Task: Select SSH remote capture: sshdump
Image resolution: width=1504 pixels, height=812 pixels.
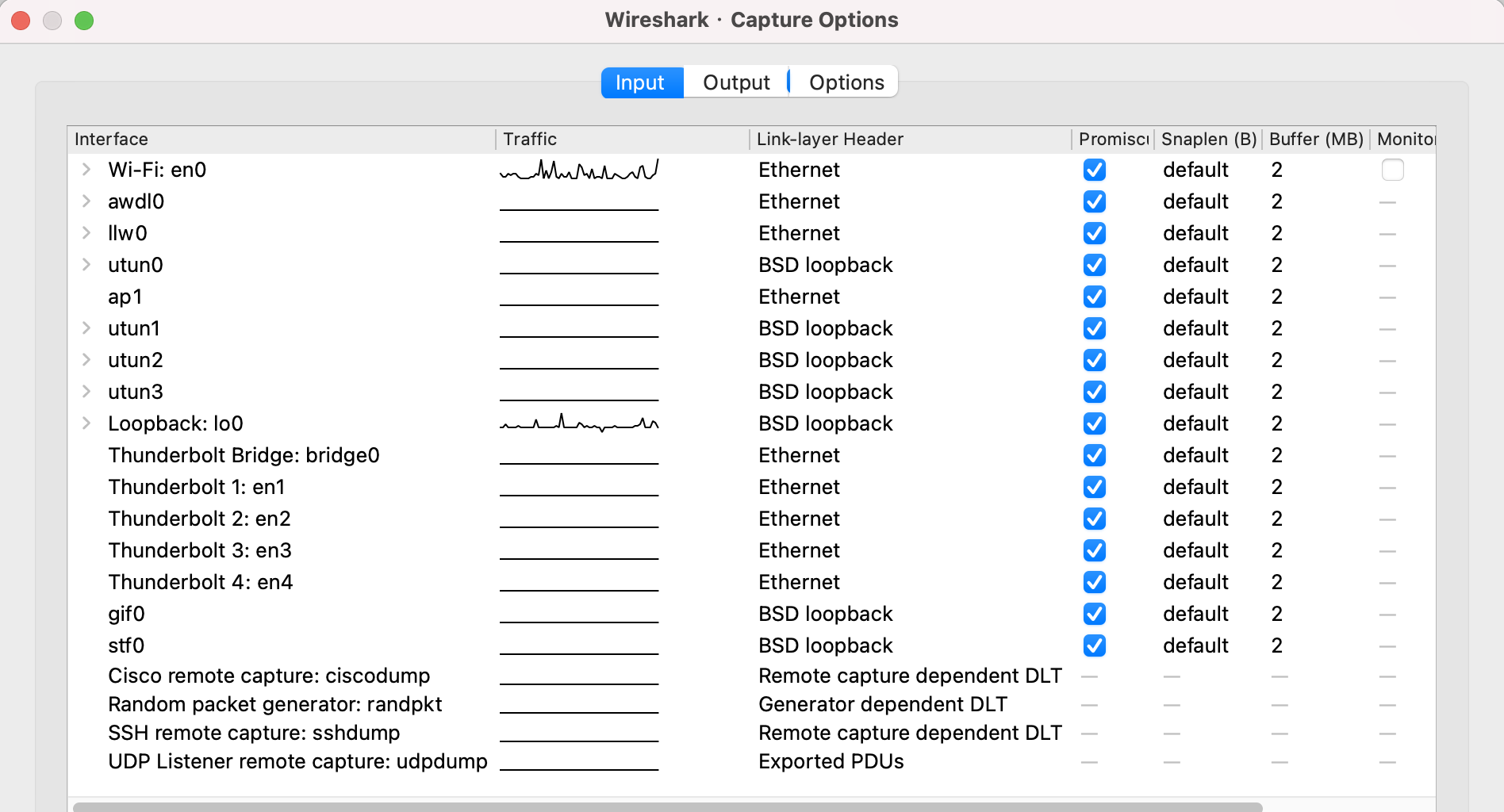Action: [x=254, y=733]
